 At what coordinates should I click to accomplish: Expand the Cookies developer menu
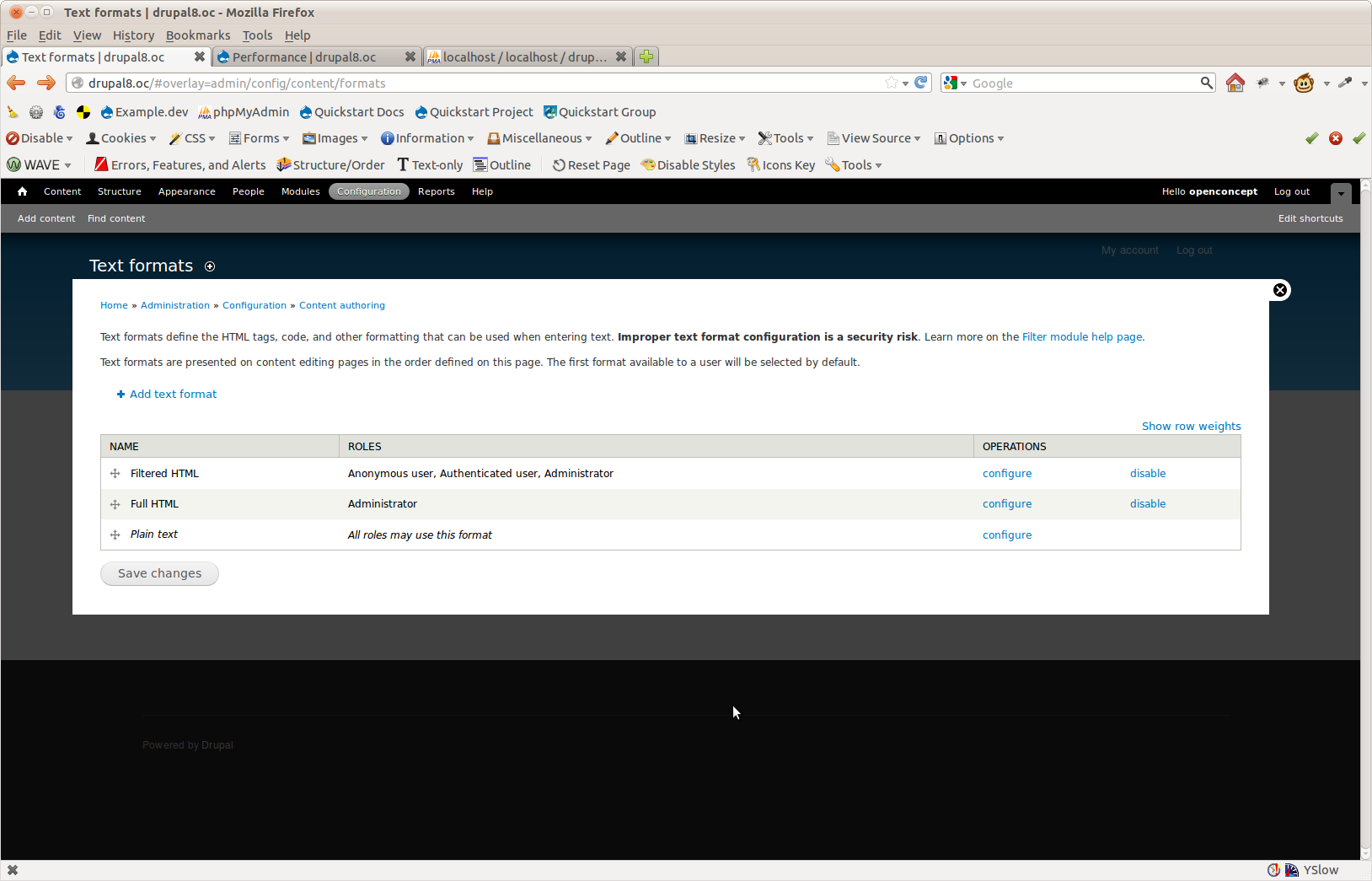[121, 138]
